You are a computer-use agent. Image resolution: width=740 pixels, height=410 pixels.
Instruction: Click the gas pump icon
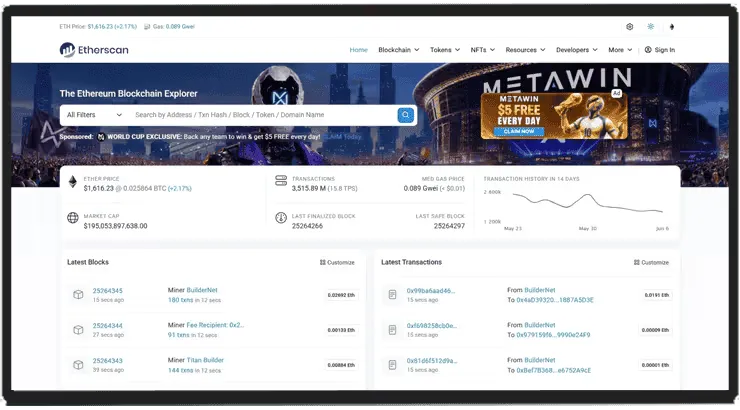tap(147, 27)
